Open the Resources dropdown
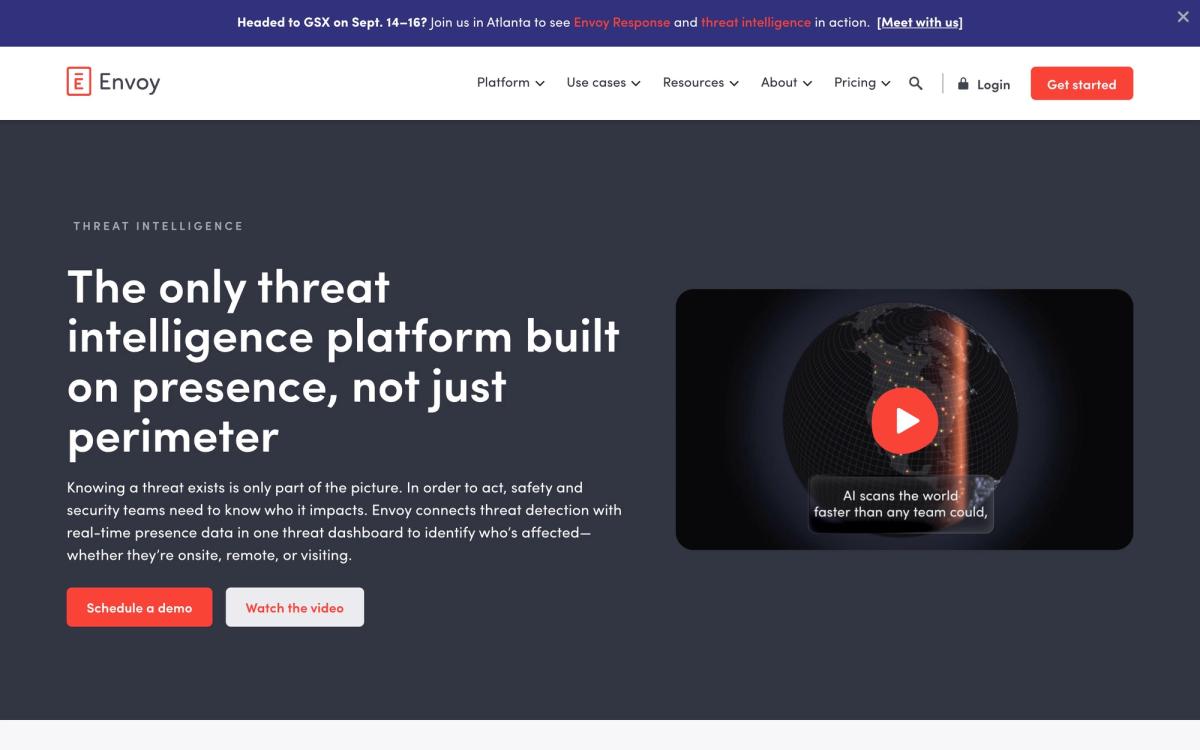 [701, 83]
